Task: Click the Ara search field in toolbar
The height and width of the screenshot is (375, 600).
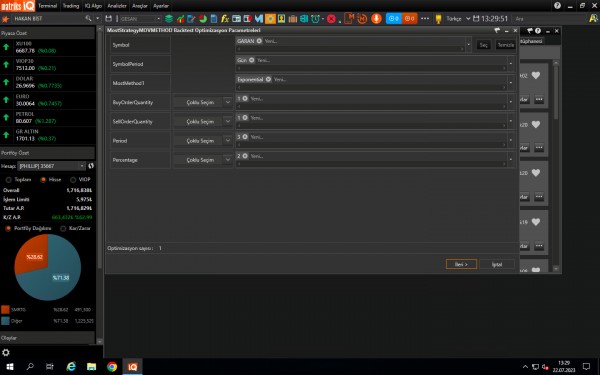Action: coord(549,18)
